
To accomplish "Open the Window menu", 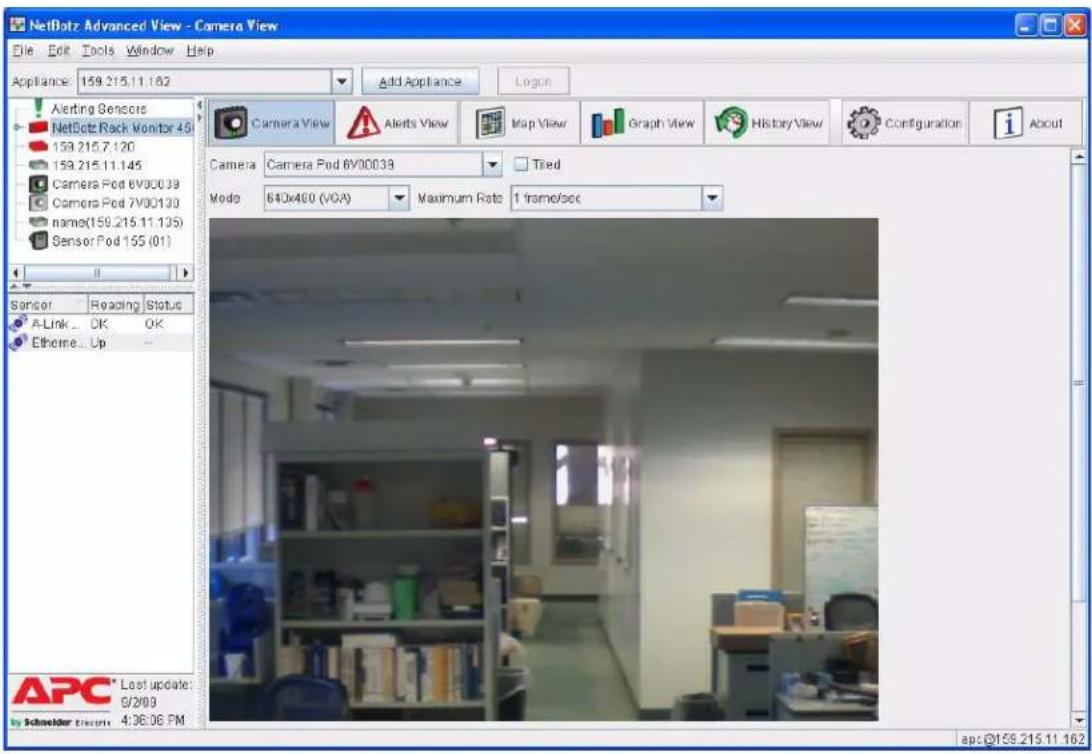I will tap(150, 50).
